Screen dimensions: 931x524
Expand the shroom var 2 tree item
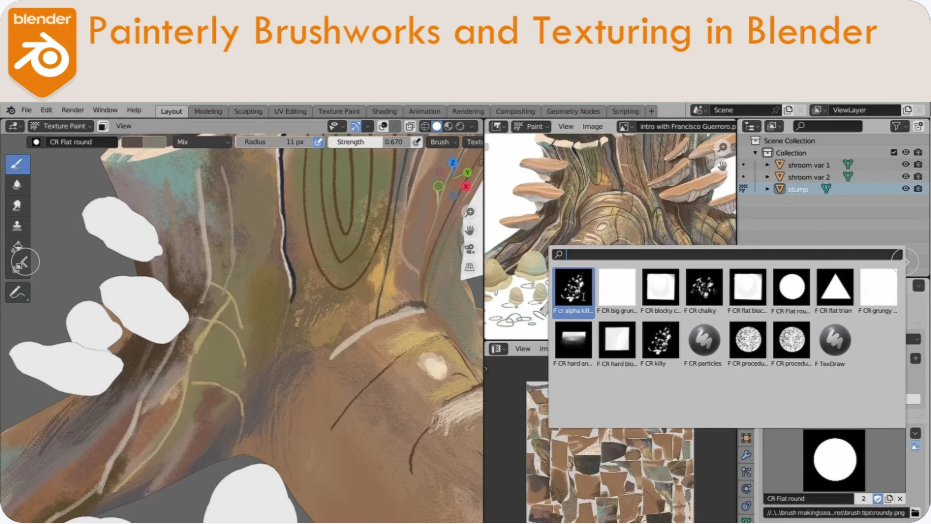pyautogui.click(x=767, y=176)
